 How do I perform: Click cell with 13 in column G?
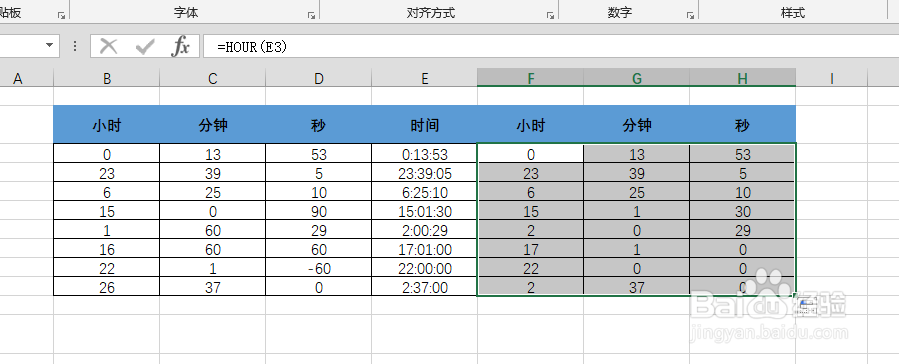pyautogui.click(x=636, y=154)
